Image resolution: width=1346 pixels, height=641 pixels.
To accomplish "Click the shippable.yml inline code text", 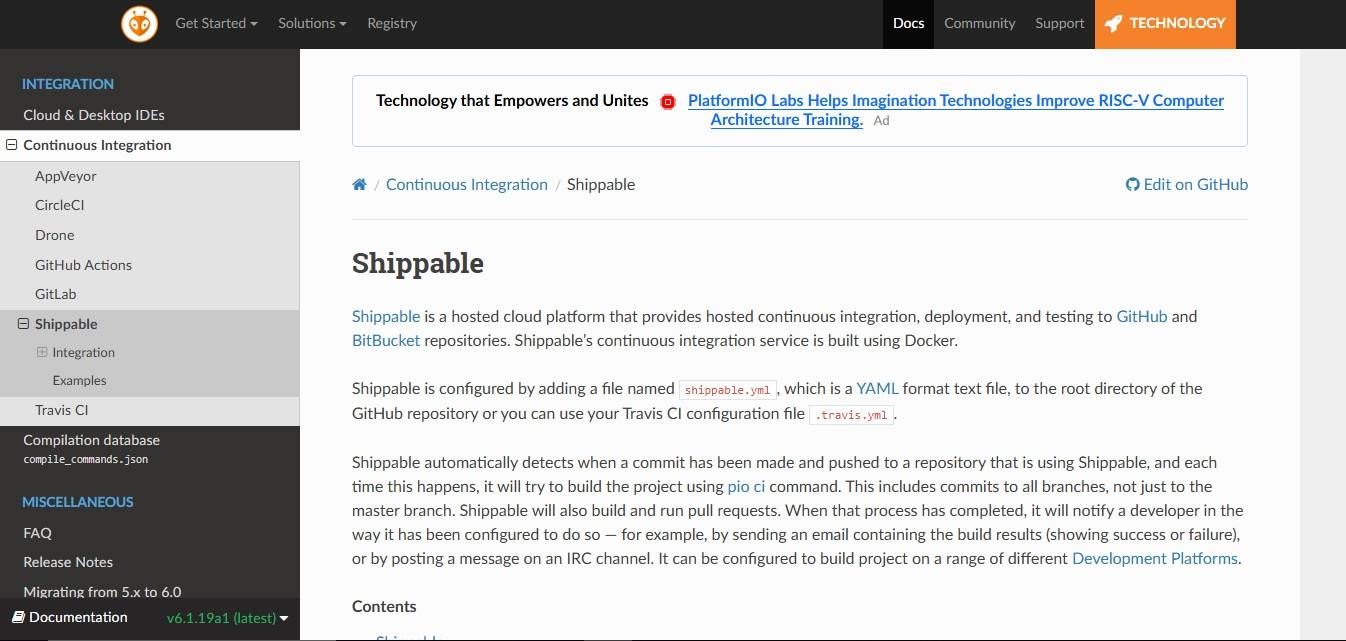I will point(729,390).
